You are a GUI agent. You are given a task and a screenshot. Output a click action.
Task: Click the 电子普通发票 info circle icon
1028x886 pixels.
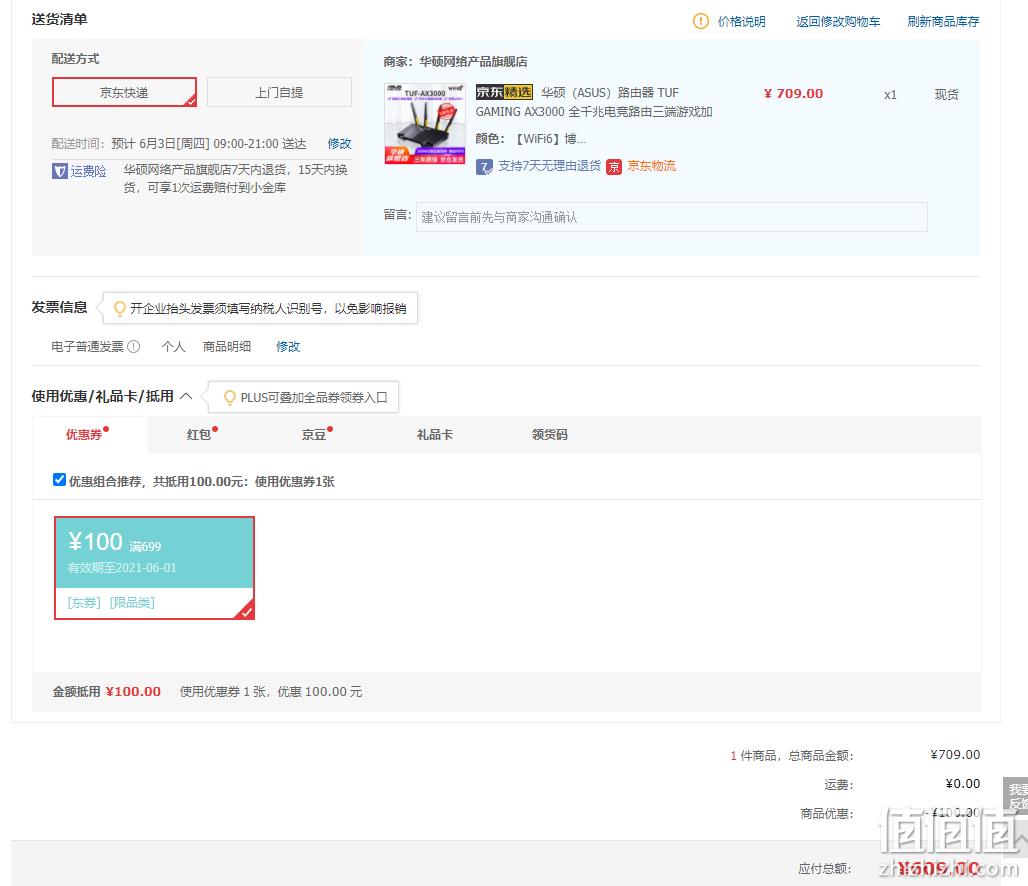133,346
